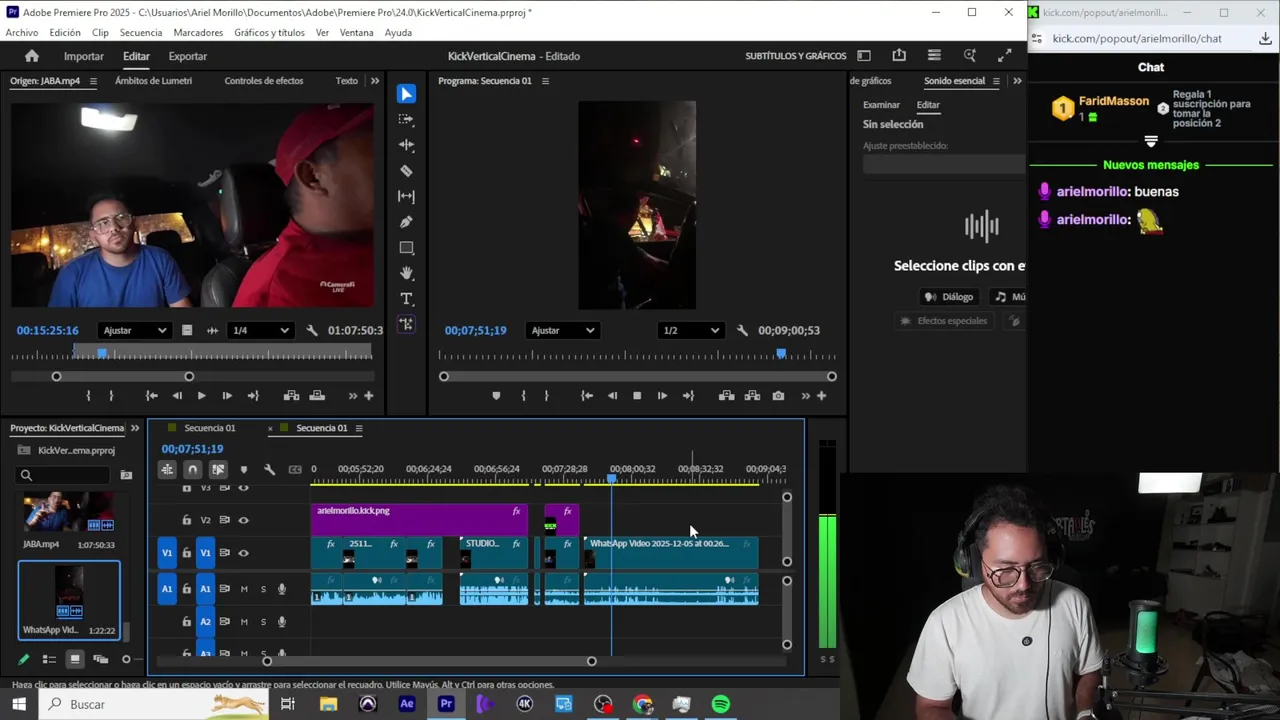The image size is (1280, 720).
Task: Play the Source monitor clip
Action: point(201,396)
